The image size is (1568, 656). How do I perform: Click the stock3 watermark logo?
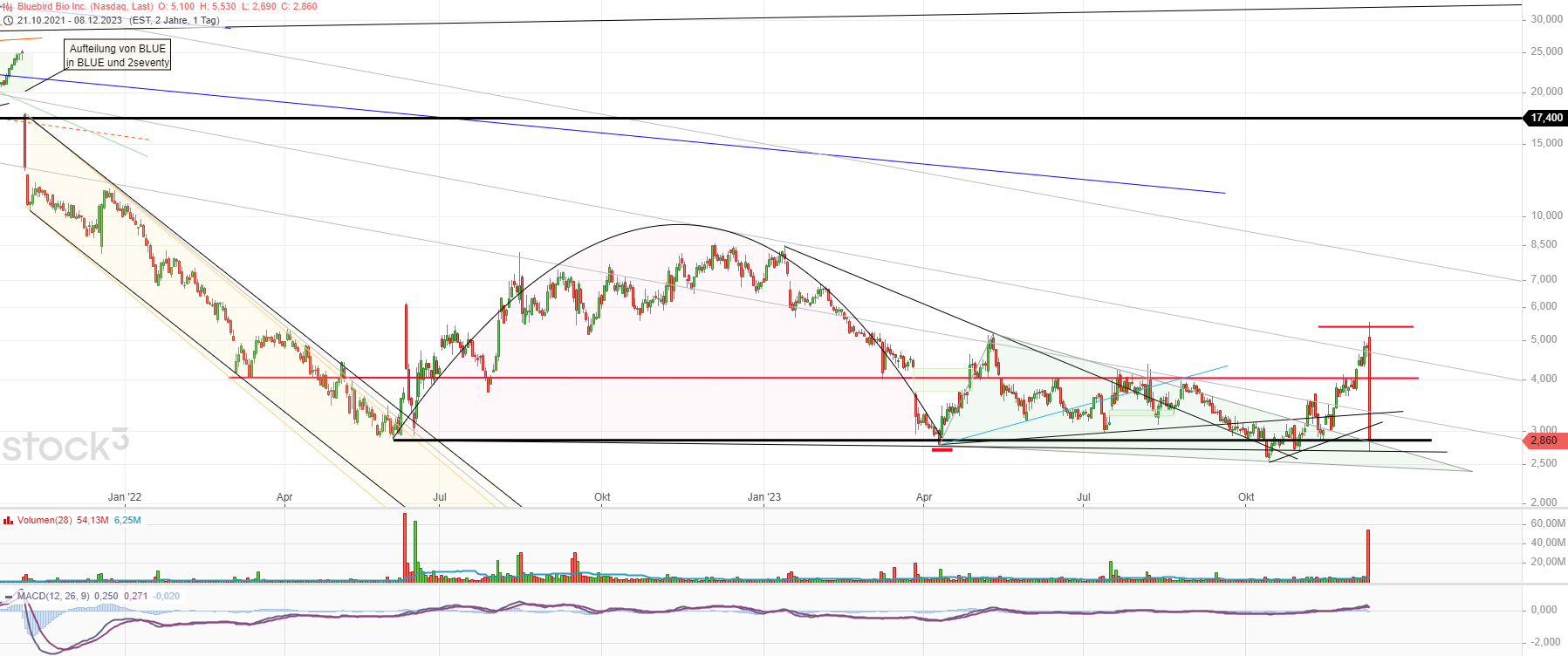(x=65, y=446)
